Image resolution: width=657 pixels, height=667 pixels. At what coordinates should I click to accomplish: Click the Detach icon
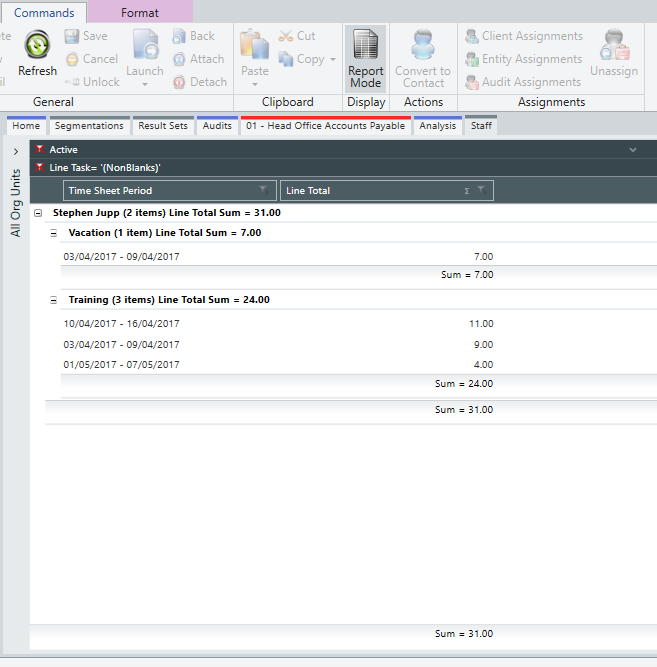[179, 82]
